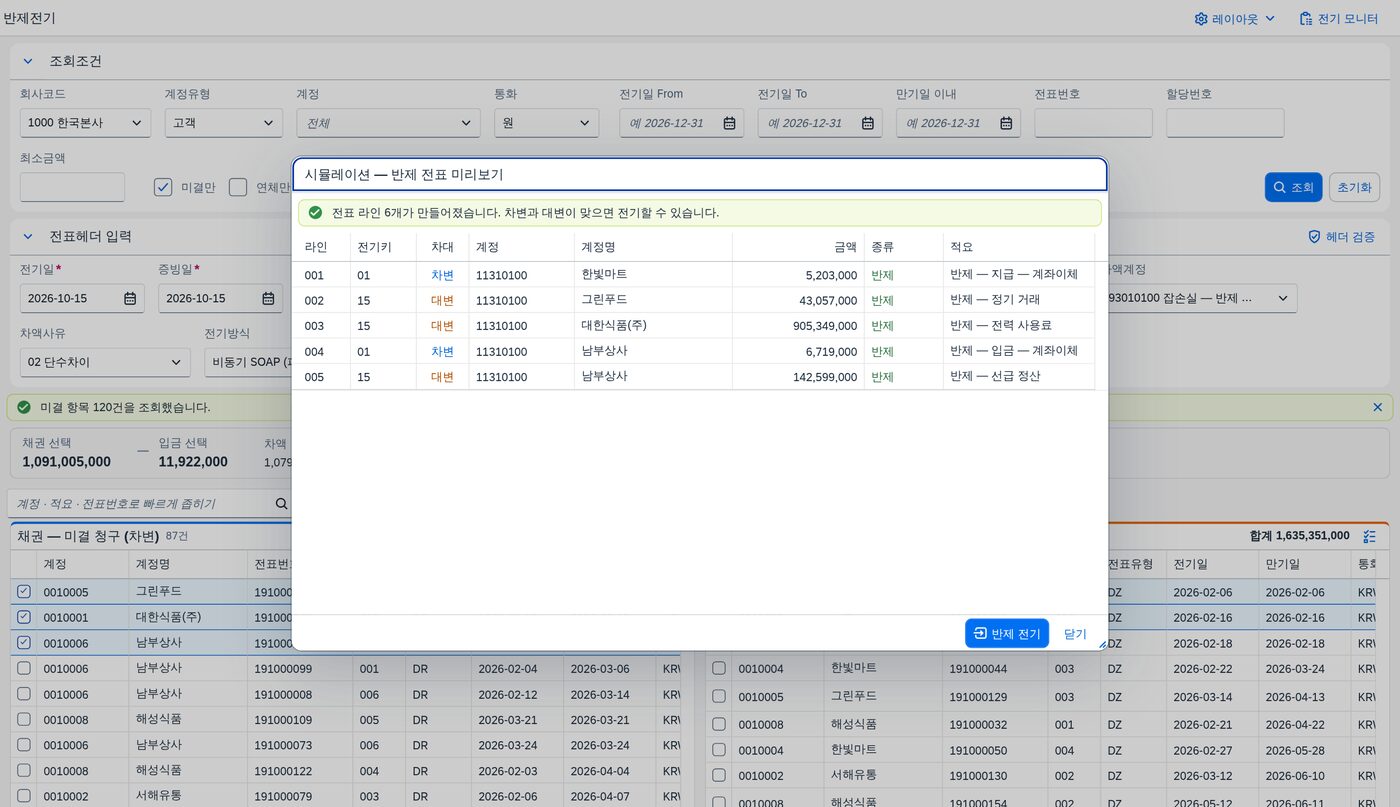Open the 차액사유 dropdown 02 단수차이

105,362
